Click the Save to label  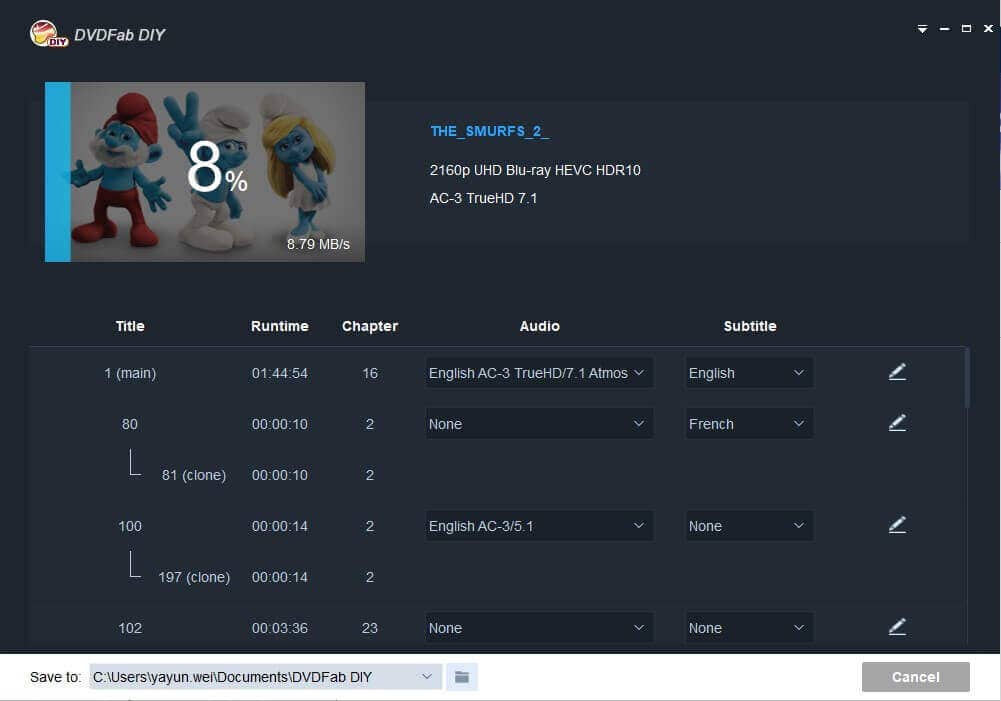point(55,677)
